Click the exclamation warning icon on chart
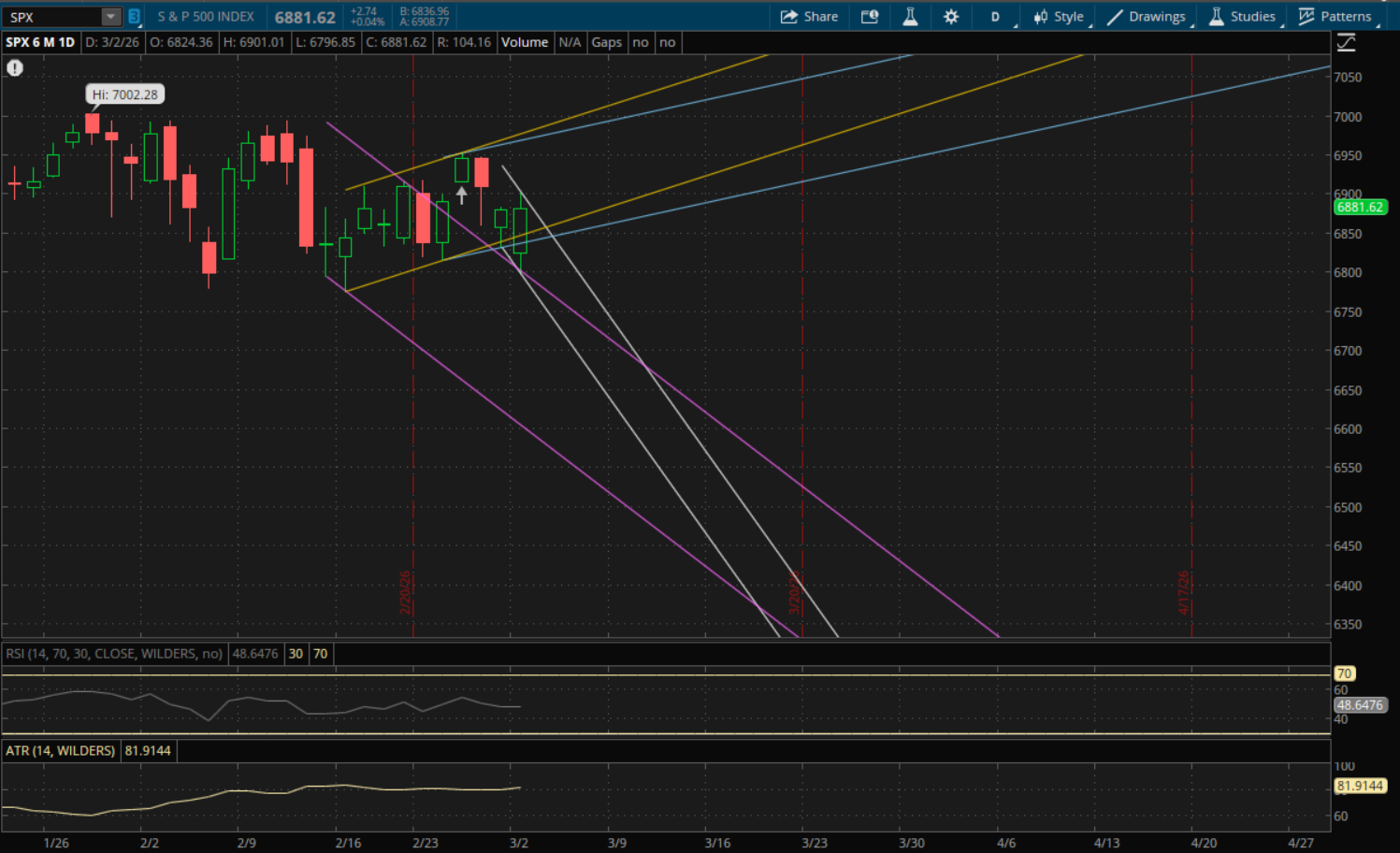 [x=15, y=67]
